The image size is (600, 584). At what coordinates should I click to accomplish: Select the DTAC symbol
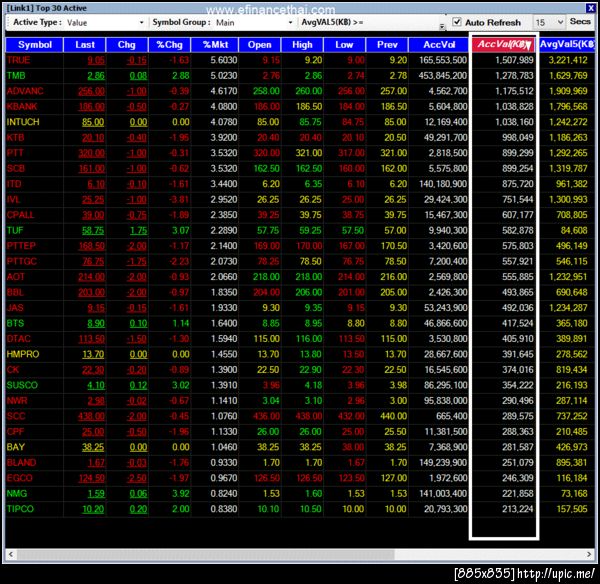[x=18, y=339]
